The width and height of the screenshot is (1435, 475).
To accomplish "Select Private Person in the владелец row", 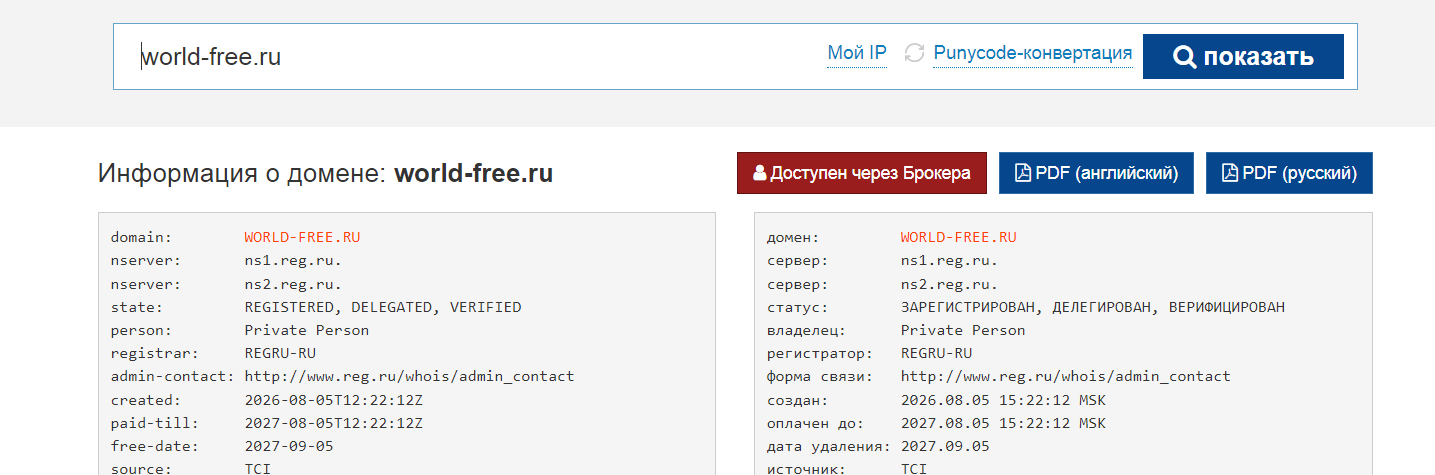I will [x=962, y=330].
